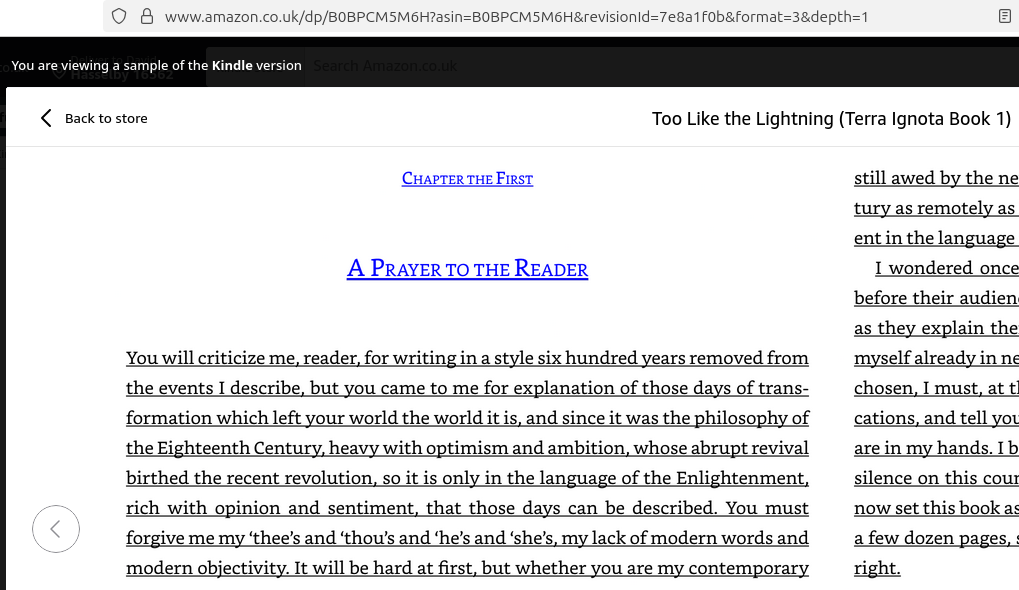The height and width of the screenshot is (590, 1019).
Task: Follow the "A Prayer to the Reader" heading link
Action: click(467, 268)
